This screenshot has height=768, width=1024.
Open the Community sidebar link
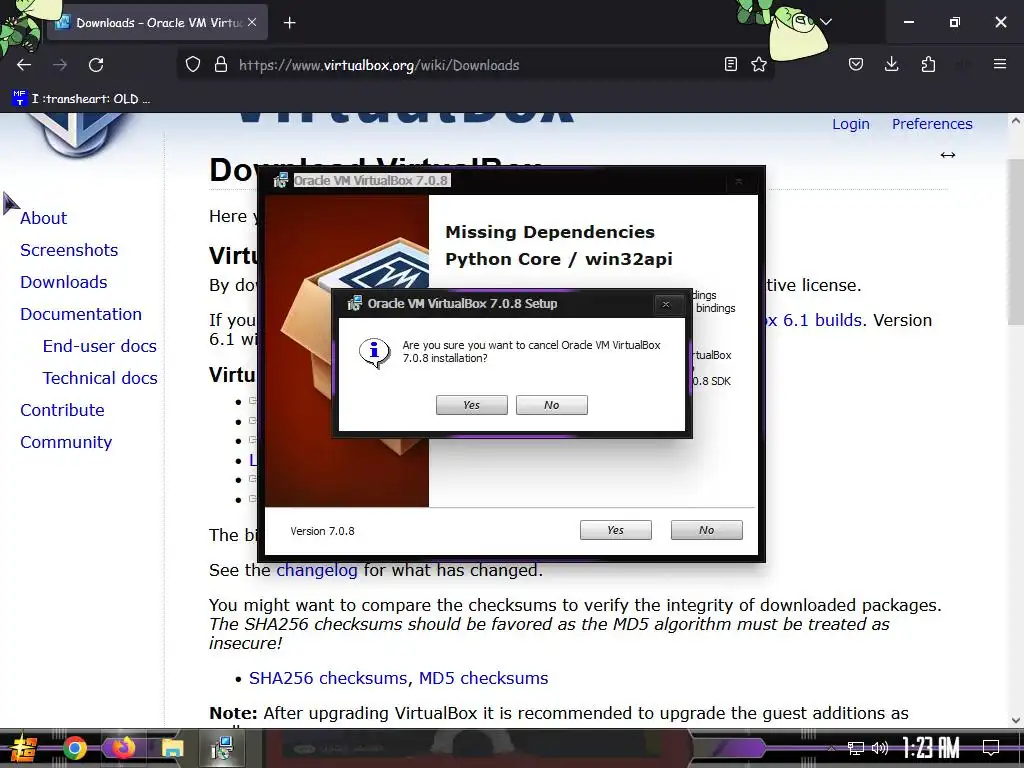coord(66,442)
